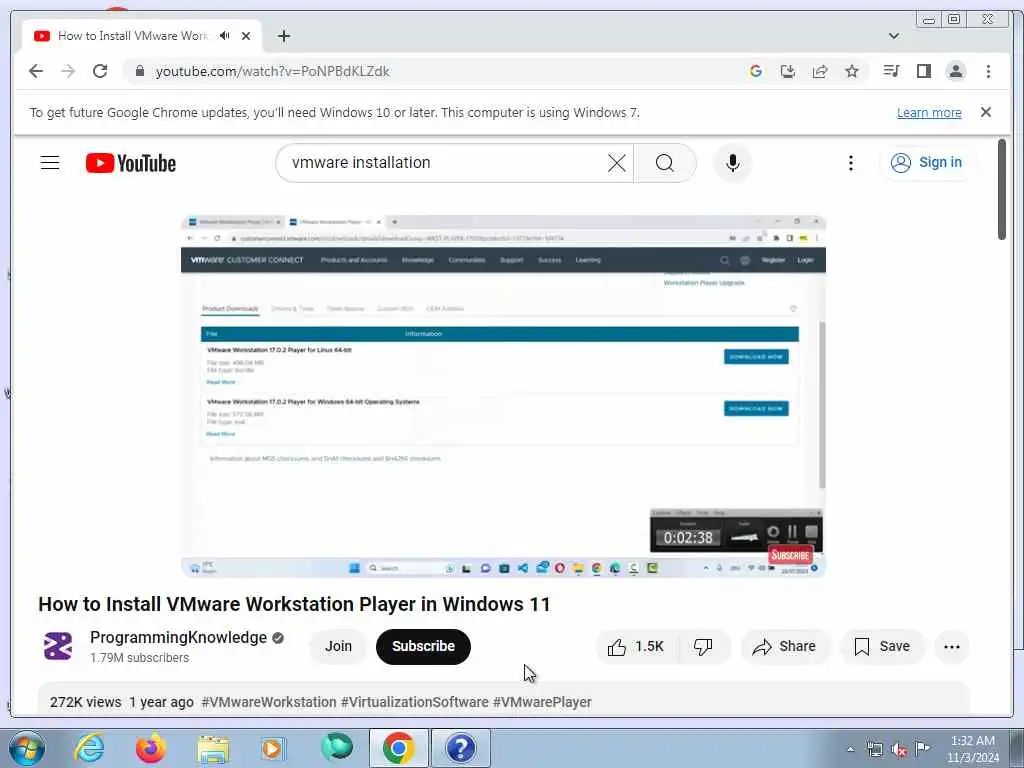
Task: Click the page vertical scrollbar thumb
Action: 1002,189
